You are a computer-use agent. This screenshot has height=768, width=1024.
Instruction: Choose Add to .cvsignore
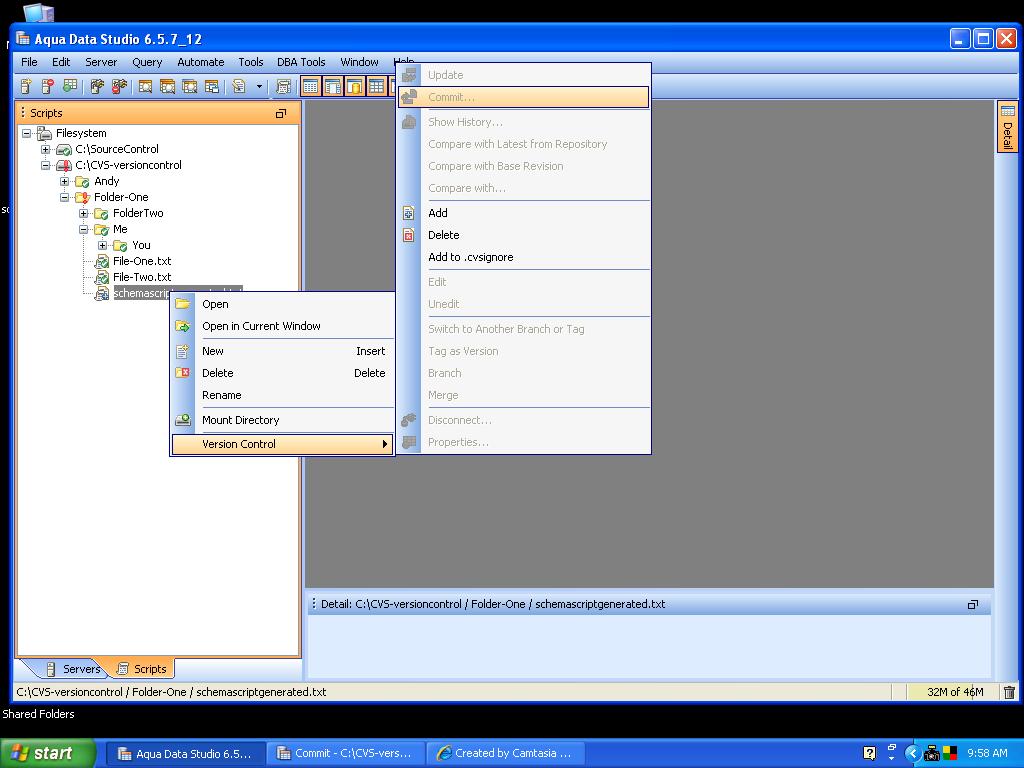click(523, 257)
